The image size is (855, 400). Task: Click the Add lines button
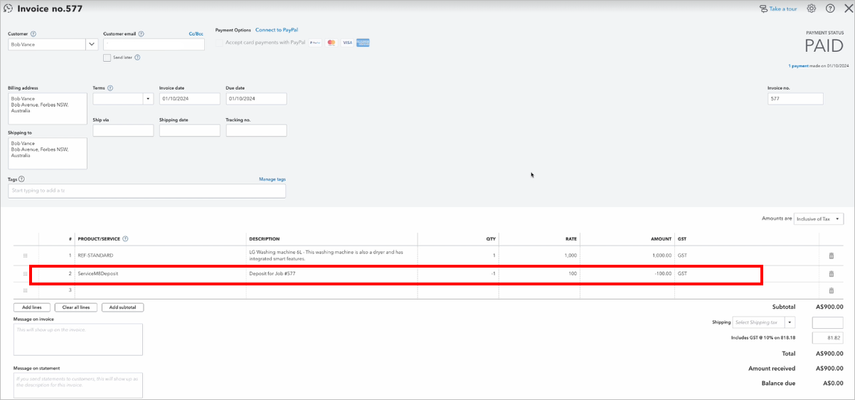tap(32, 307)
